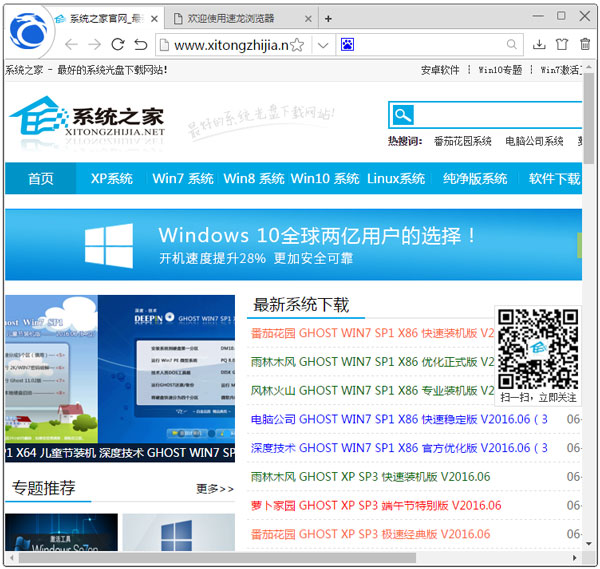Expand the address bar dropdown arrow

(322, 45)
